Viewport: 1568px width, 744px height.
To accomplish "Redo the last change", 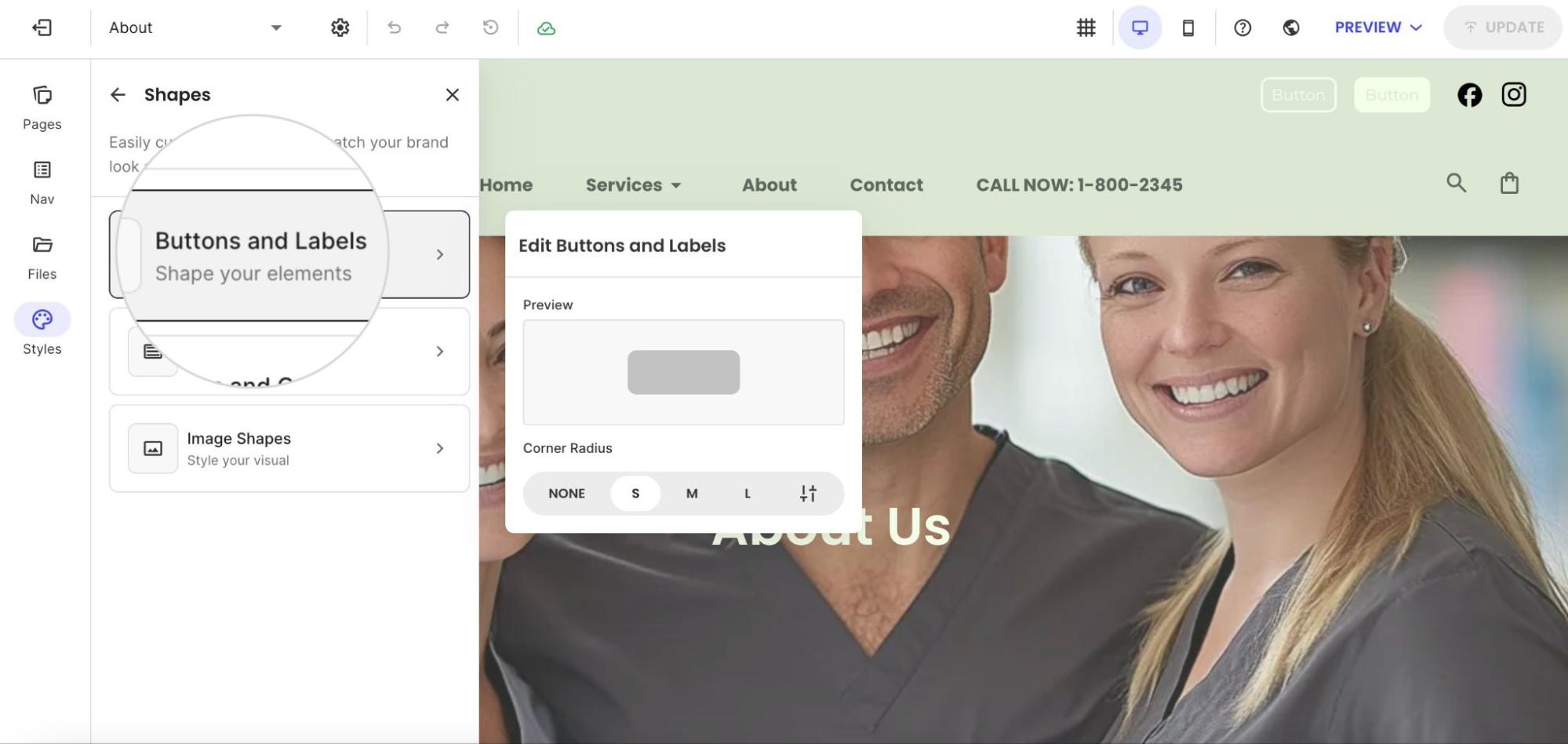I will (x=442, y=27).
